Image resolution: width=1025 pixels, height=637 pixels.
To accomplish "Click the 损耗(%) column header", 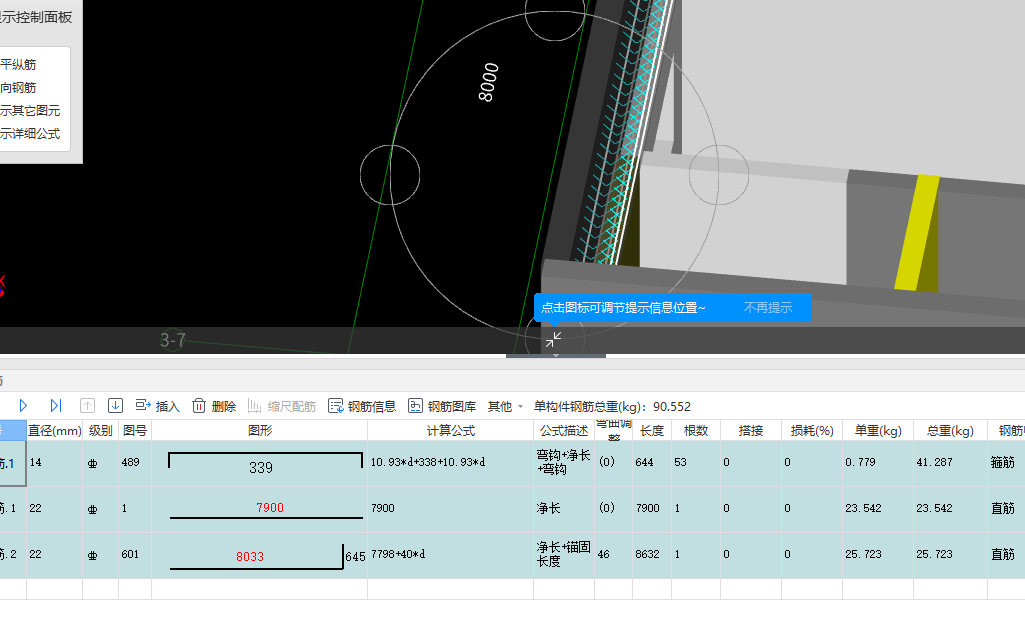I will [812, 430].
